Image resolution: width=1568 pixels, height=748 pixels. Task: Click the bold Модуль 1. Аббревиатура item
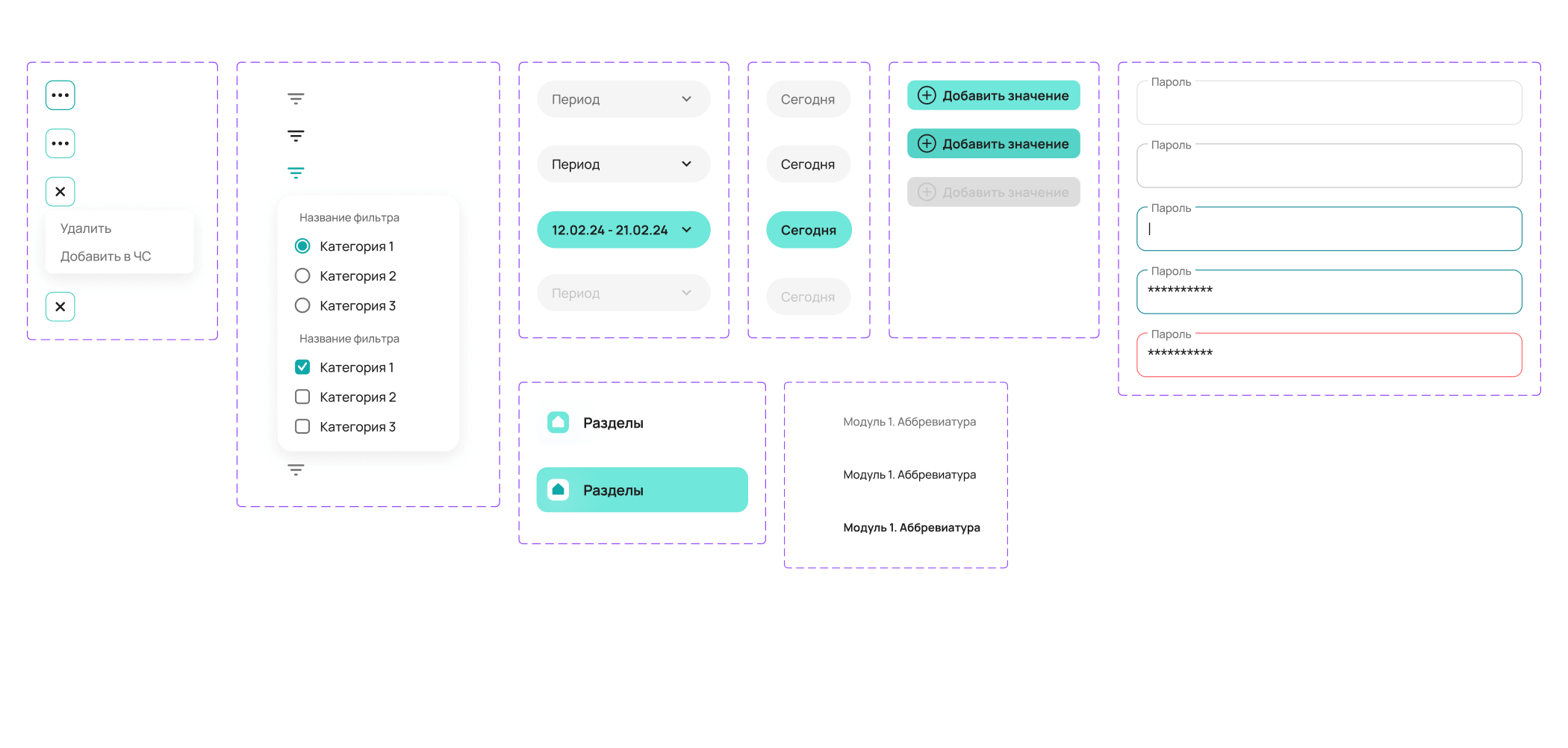coord(912,528)
